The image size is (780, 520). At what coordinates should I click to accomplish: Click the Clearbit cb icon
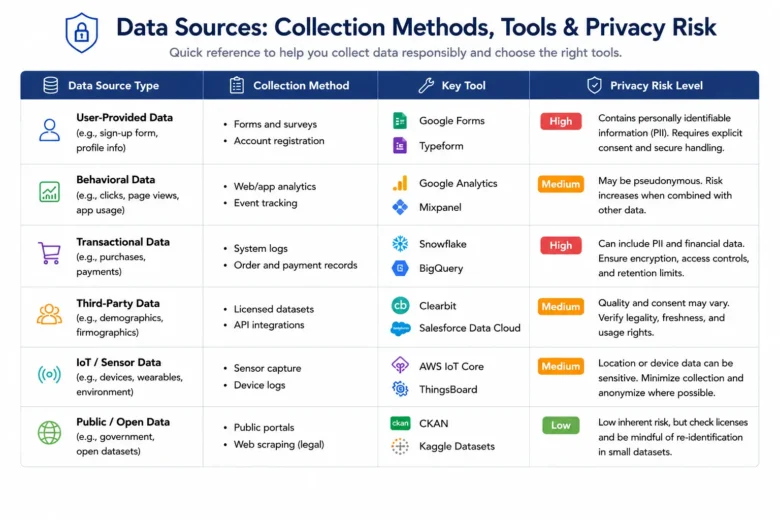(x=400, y=306)
